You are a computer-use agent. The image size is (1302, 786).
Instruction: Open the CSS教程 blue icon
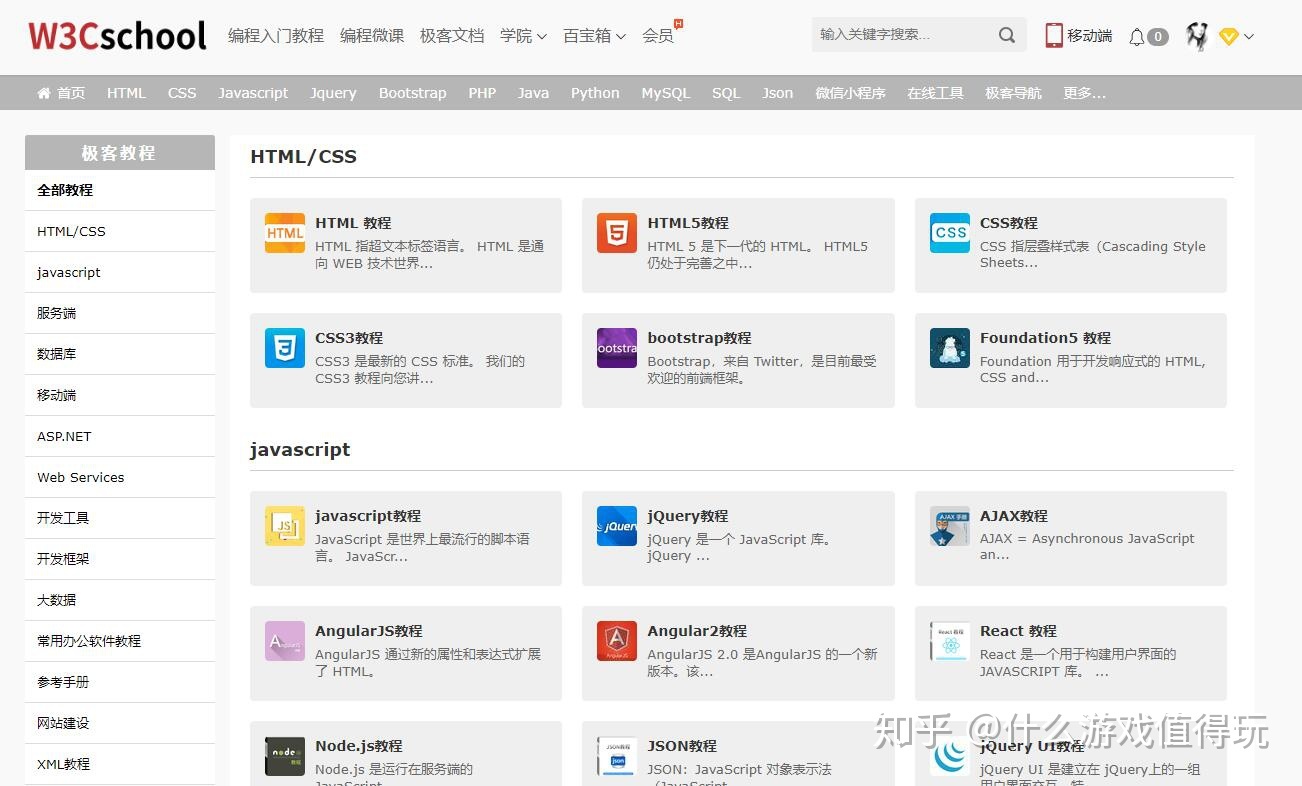950,233
